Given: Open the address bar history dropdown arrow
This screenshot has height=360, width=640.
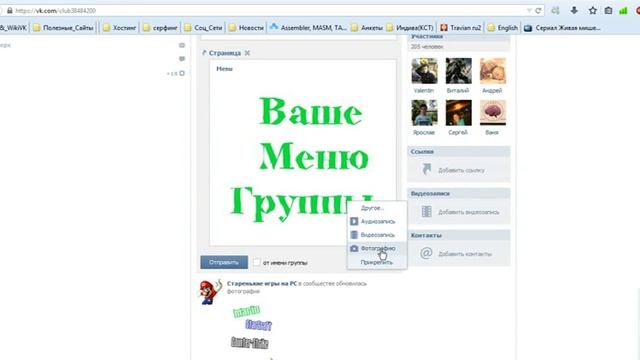Looking at the screenshot, I should pyautogui.click(x=529, y=11).
